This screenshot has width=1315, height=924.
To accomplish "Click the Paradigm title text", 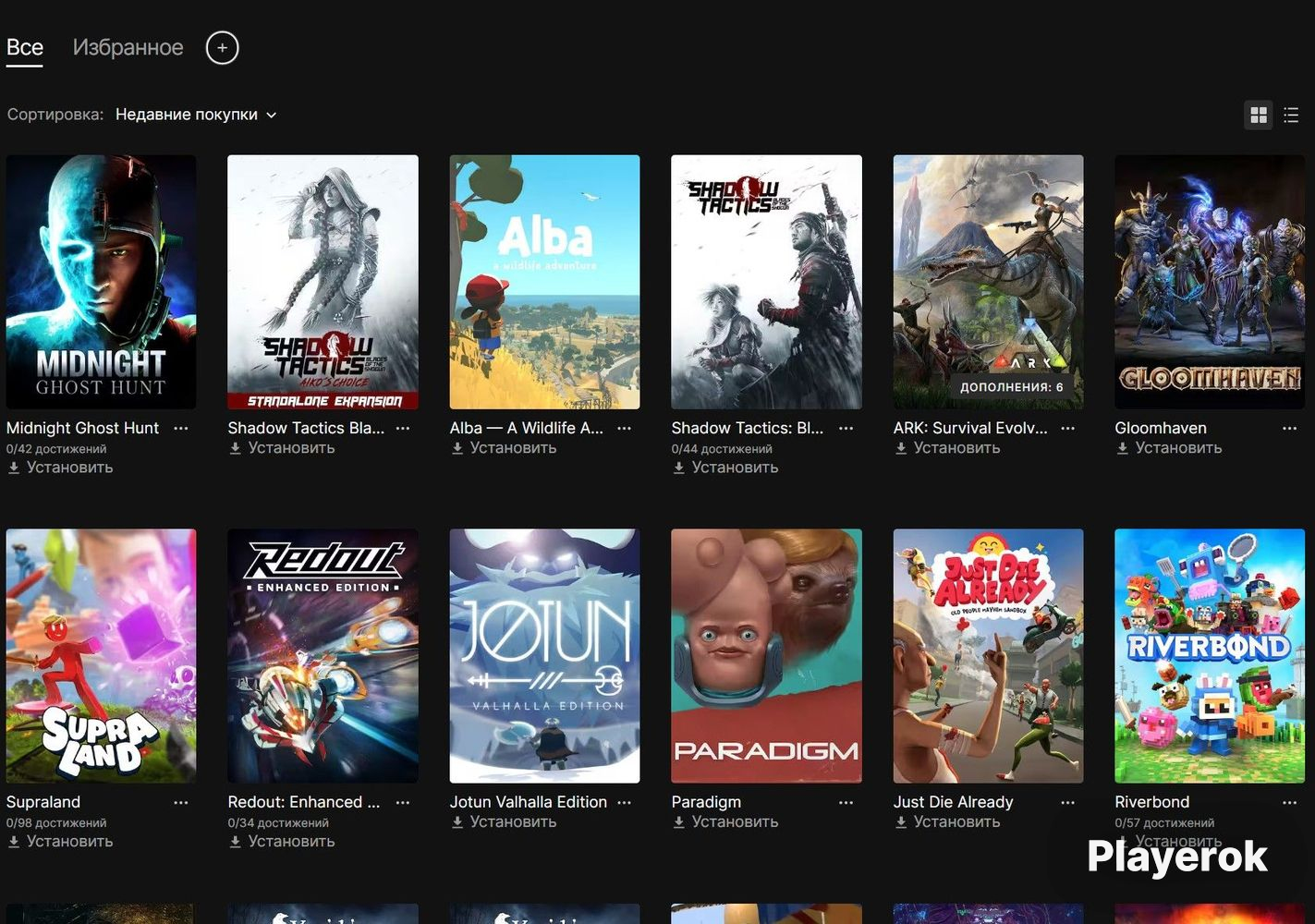I will point(706,802).
